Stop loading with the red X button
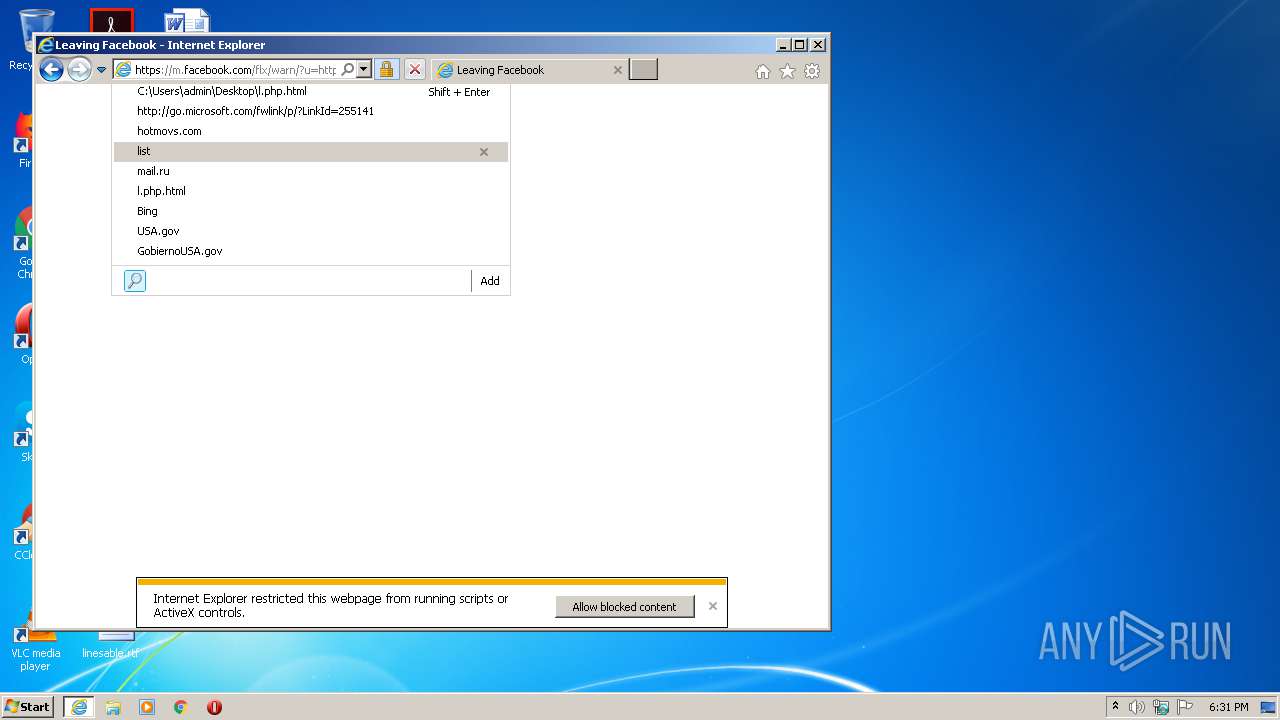The height and width of the screenshot is (720, 1280). pos(415,69)
